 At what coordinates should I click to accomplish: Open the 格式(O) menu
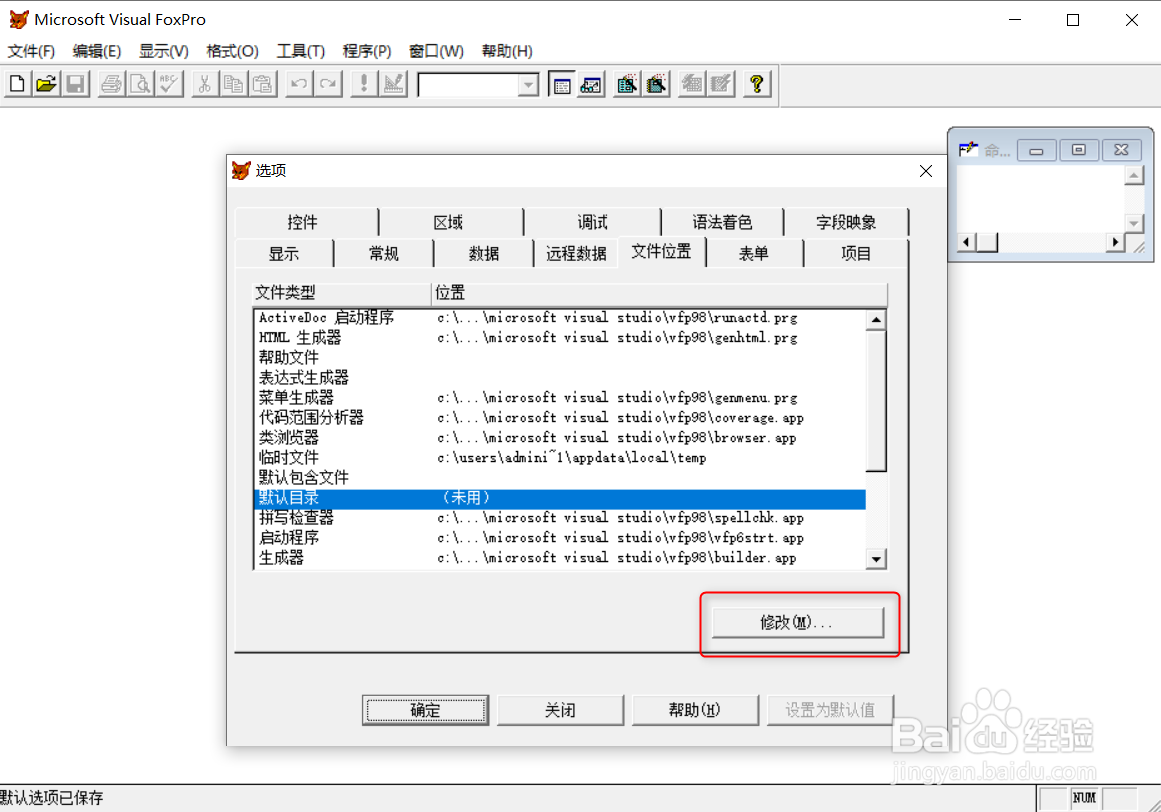232,51
